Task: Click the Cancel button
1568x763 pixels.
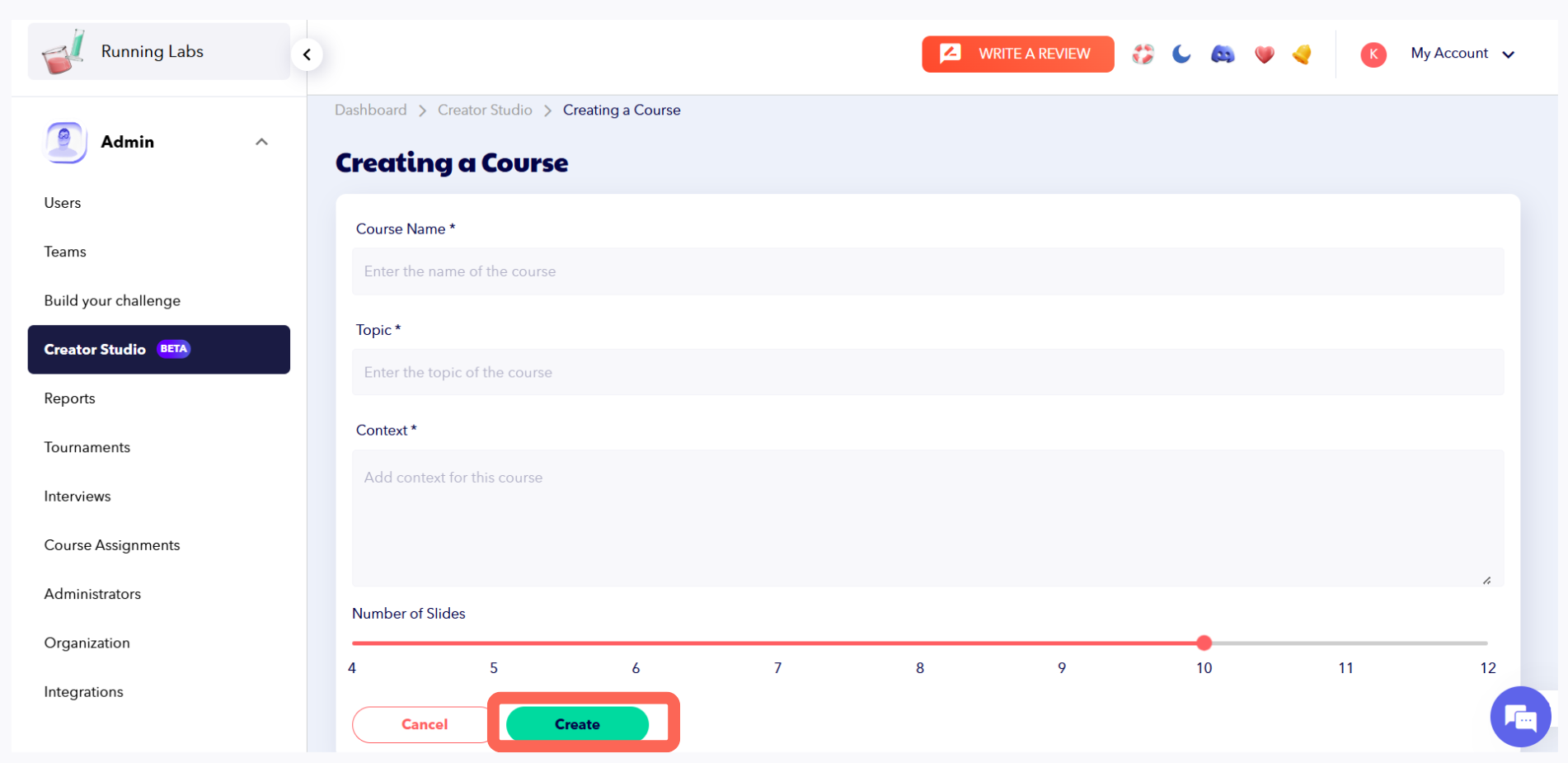Action: click(x=424, y=723)
